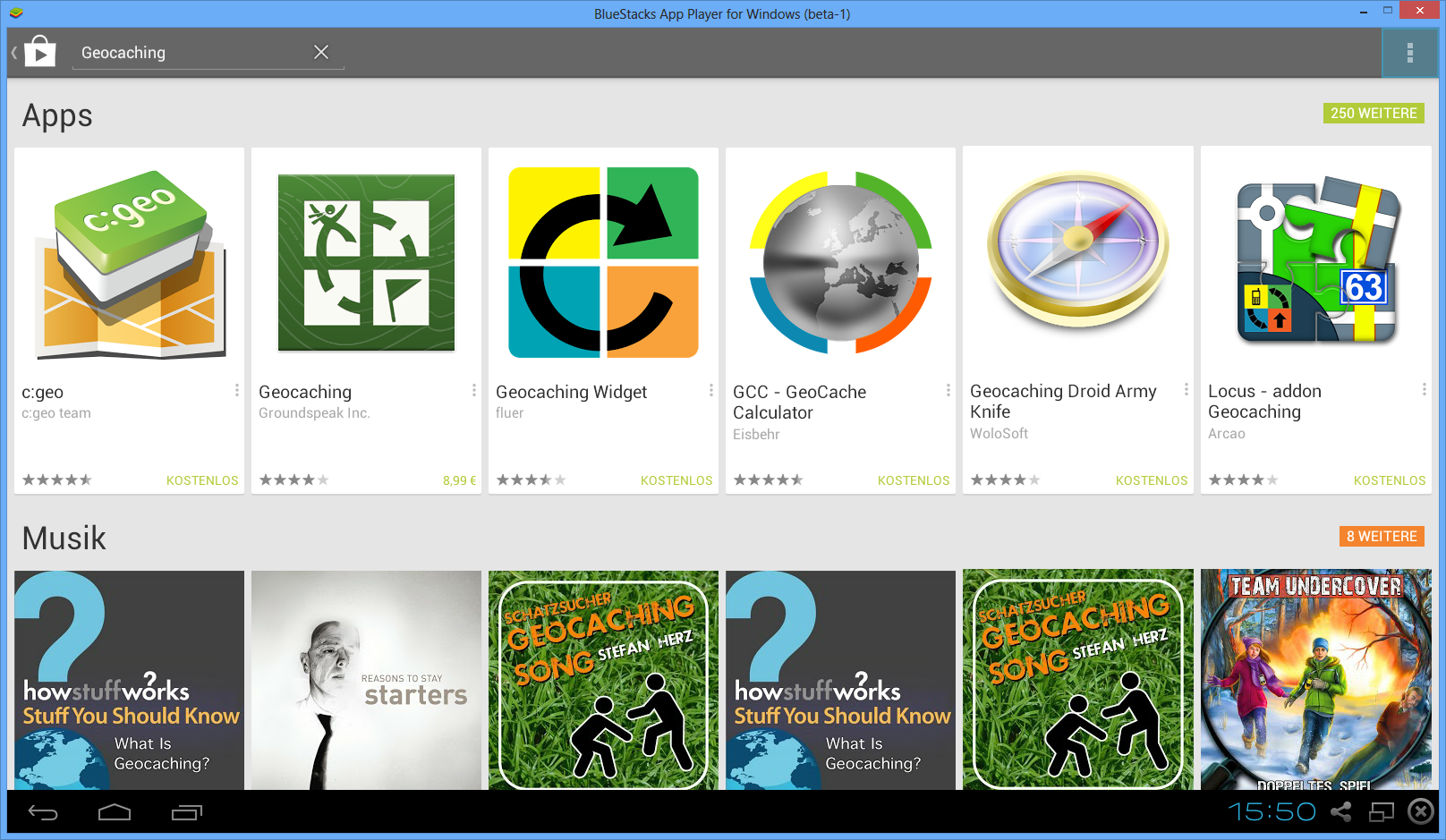The width and height of the screenshot is (1446, 840).
Task: Click KOSTENLOS on the c:geo card
Action: tap(202, 480)
